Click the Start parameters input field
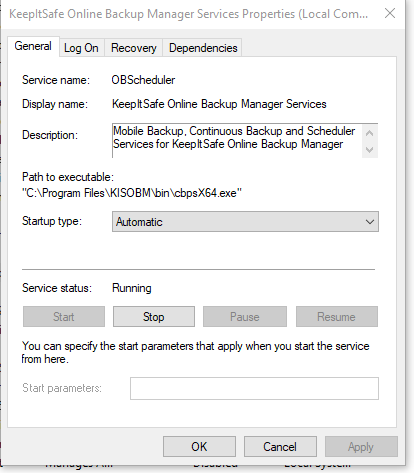The width and height of the screenshot is (414, 473). [254, 388]
